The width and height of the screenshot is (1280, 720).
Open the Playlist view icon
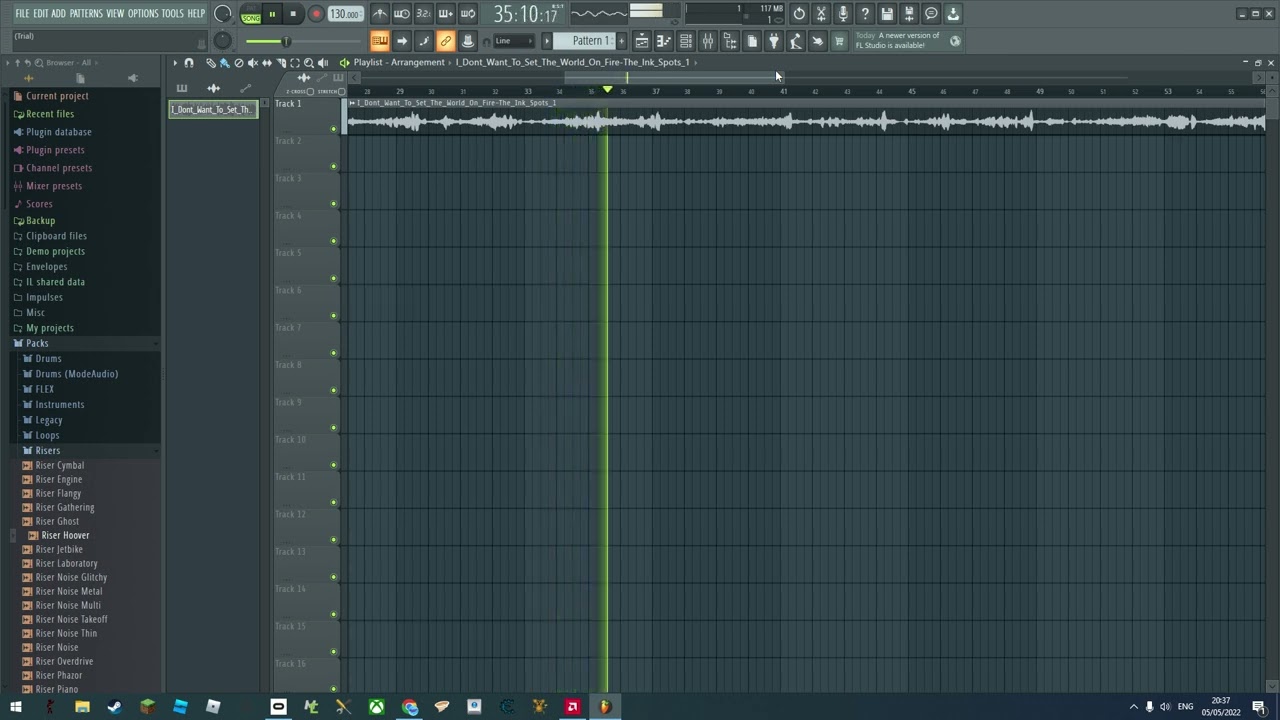pyautogui.click(x=642, y=41)
